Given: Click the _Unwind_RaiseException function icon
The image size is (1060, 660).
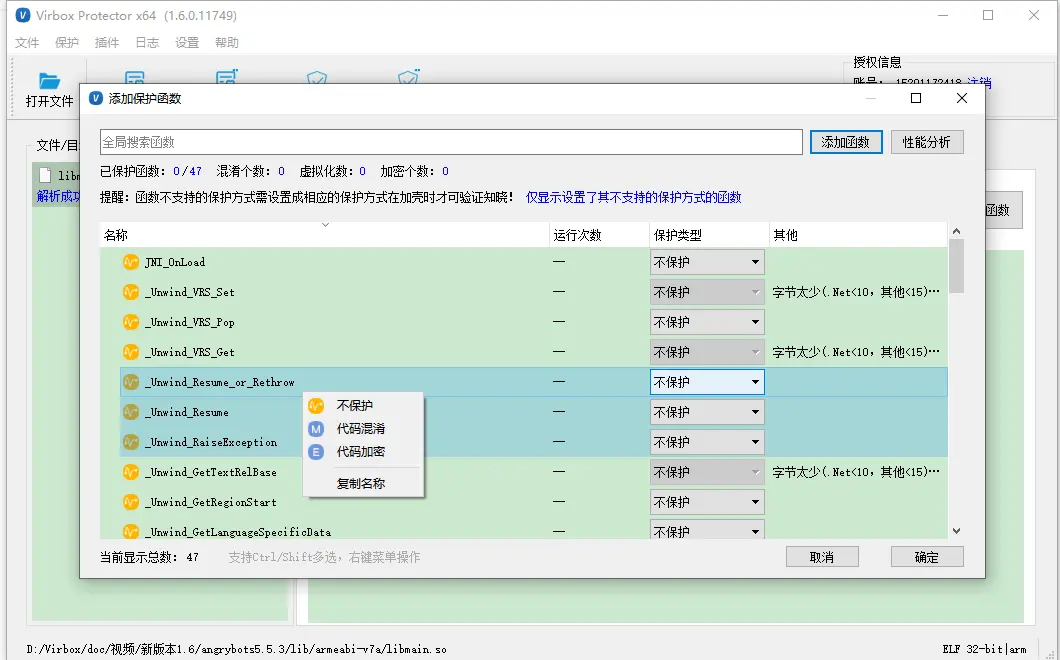Looking at the screenshot, I should tap(130, 442).
